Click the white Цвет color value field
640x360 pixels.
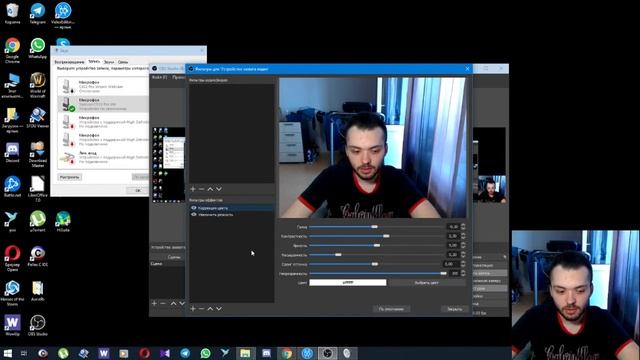(348, 282)
